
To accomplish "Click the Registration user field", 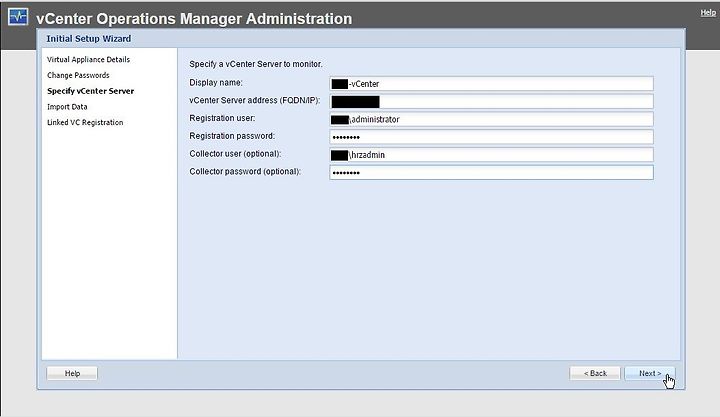I will tap(491, 119).
